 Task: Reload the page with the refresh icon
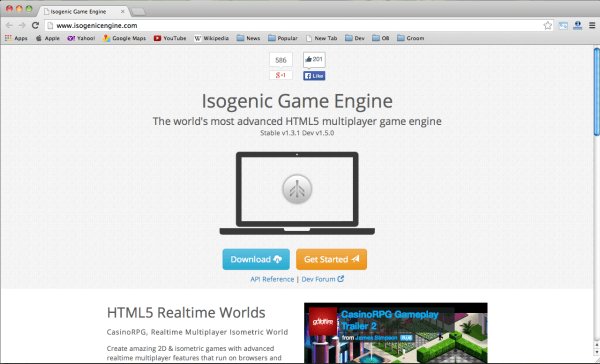click(35, 26)
